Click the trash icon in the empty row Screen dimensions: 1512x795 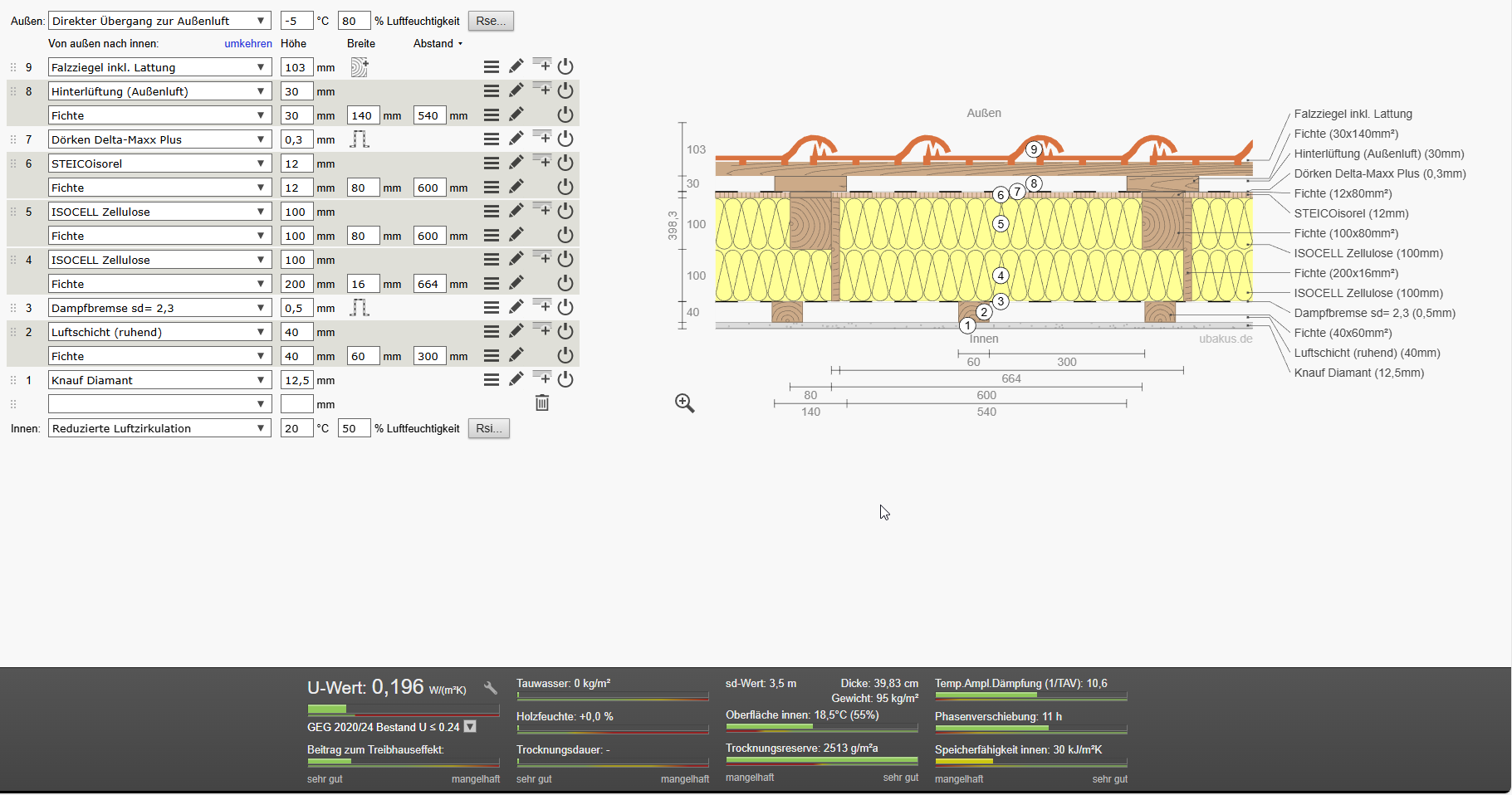542,403
